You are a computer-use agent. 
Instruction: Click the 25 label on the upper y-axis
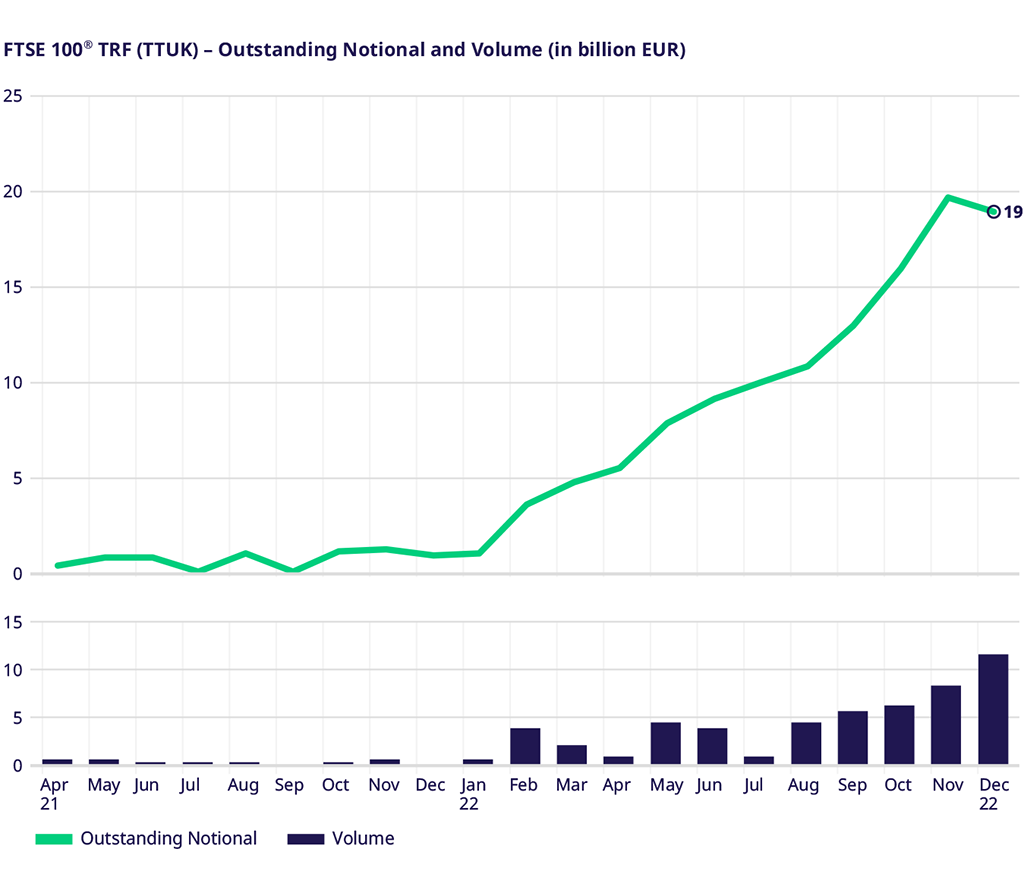pos(13,96)
